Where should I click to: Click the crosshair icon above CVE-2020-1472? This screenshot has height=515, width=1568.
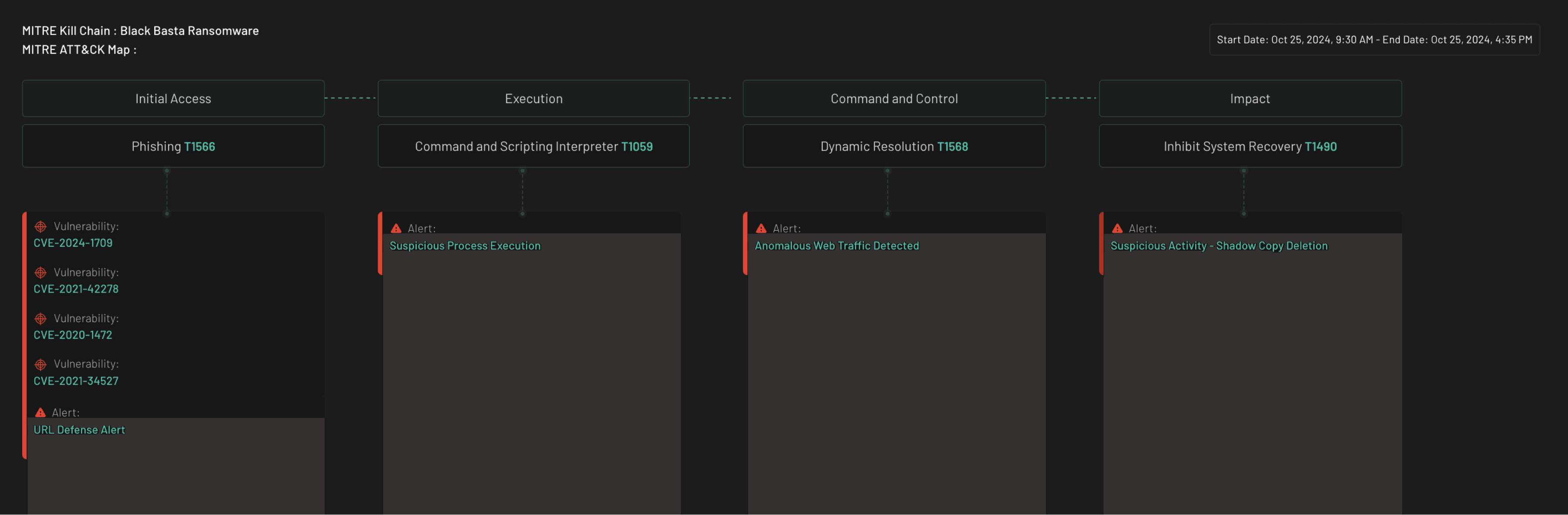click(40, 319)
